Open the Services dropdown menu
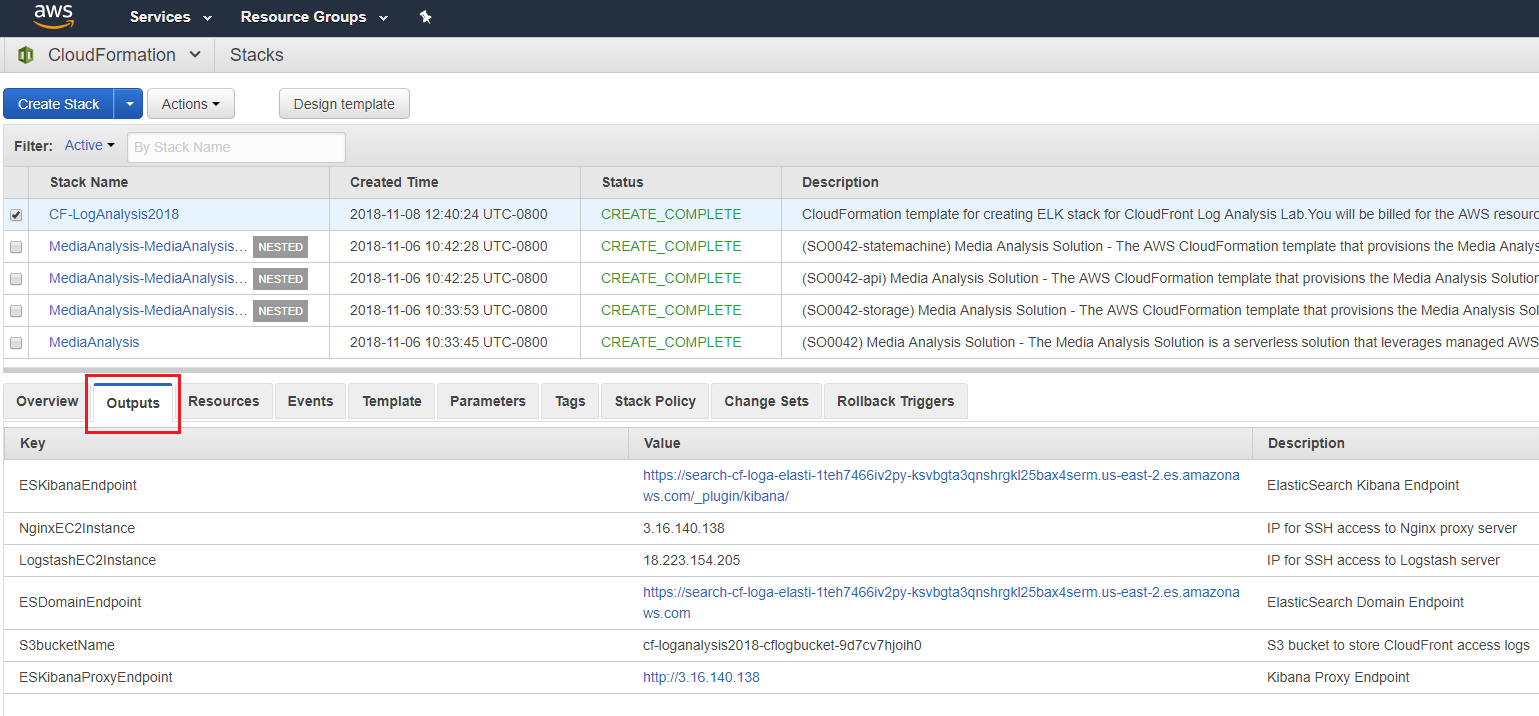Screen dimensions: 1539x716 click(171, 17)
